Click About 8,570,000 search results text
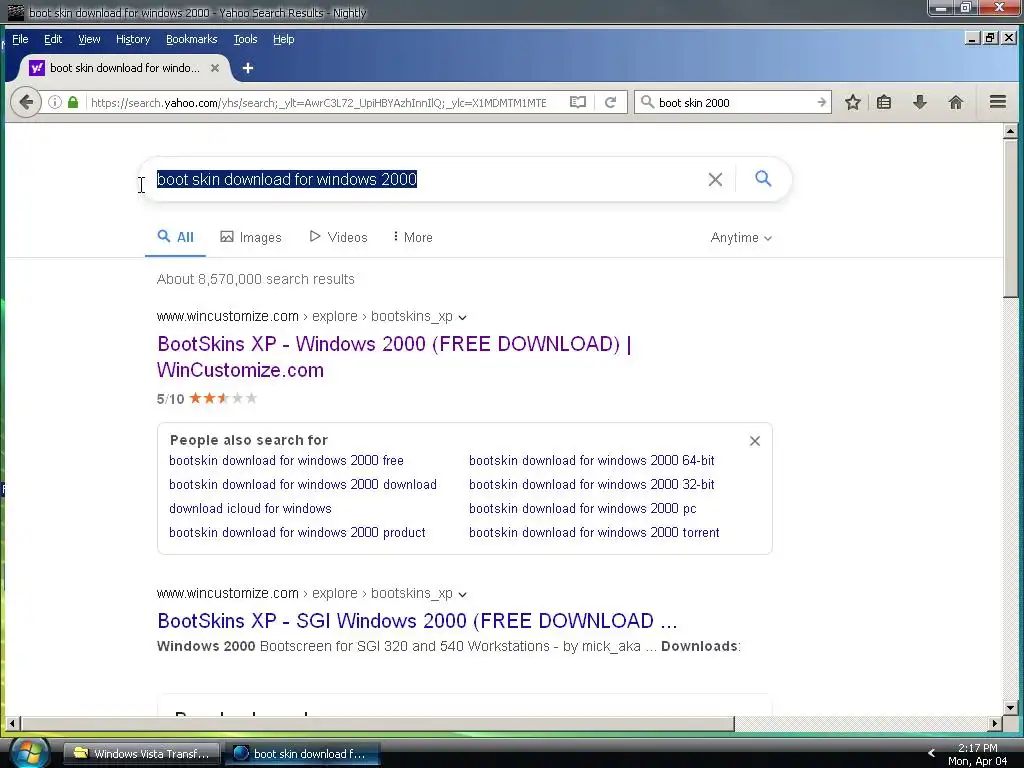The image size is (1024, 768). (x=255, y=279)
